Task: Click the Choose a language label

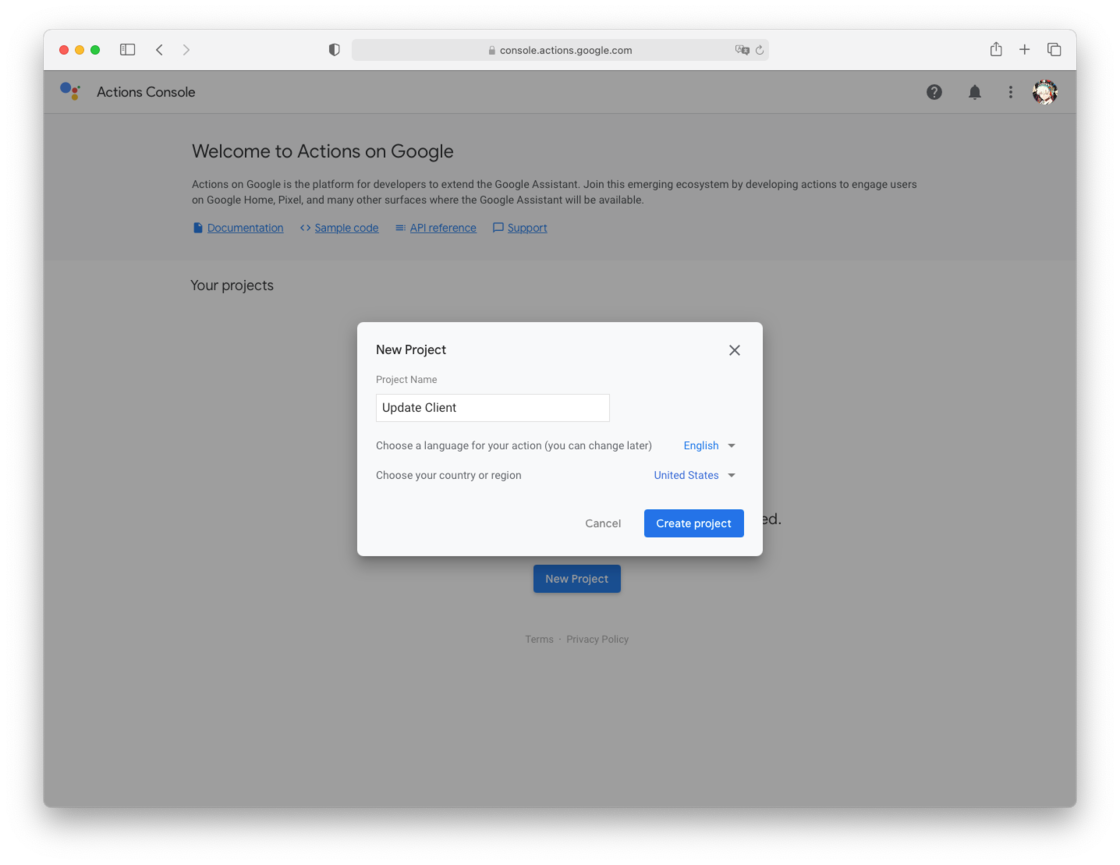Action: 514,446
